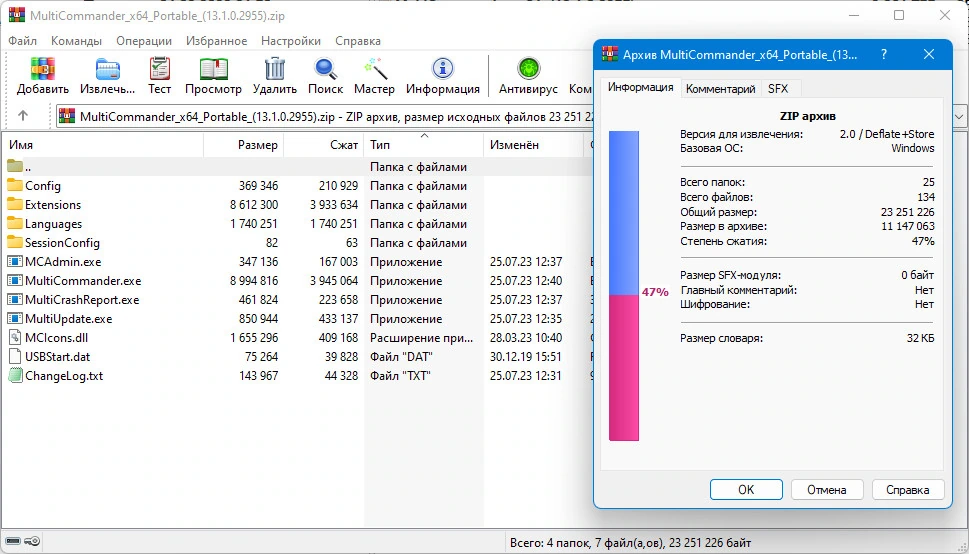Screen dimensions: 969x554
Task: Expand the address bar path dropdown
Action: (x=960, y=116)
